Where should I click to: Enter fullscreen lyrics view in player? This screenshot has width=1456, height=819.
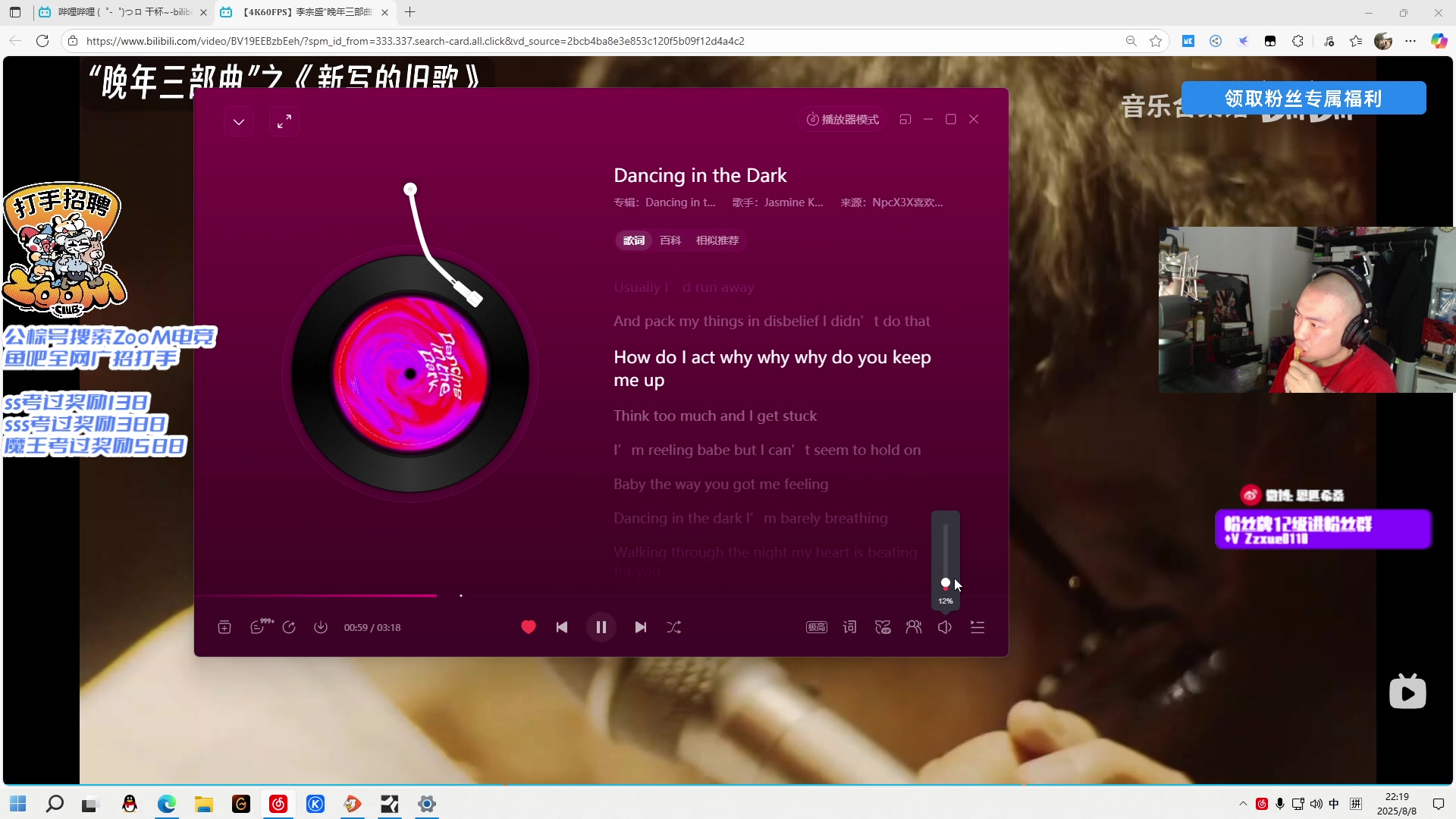click(284, 121)
